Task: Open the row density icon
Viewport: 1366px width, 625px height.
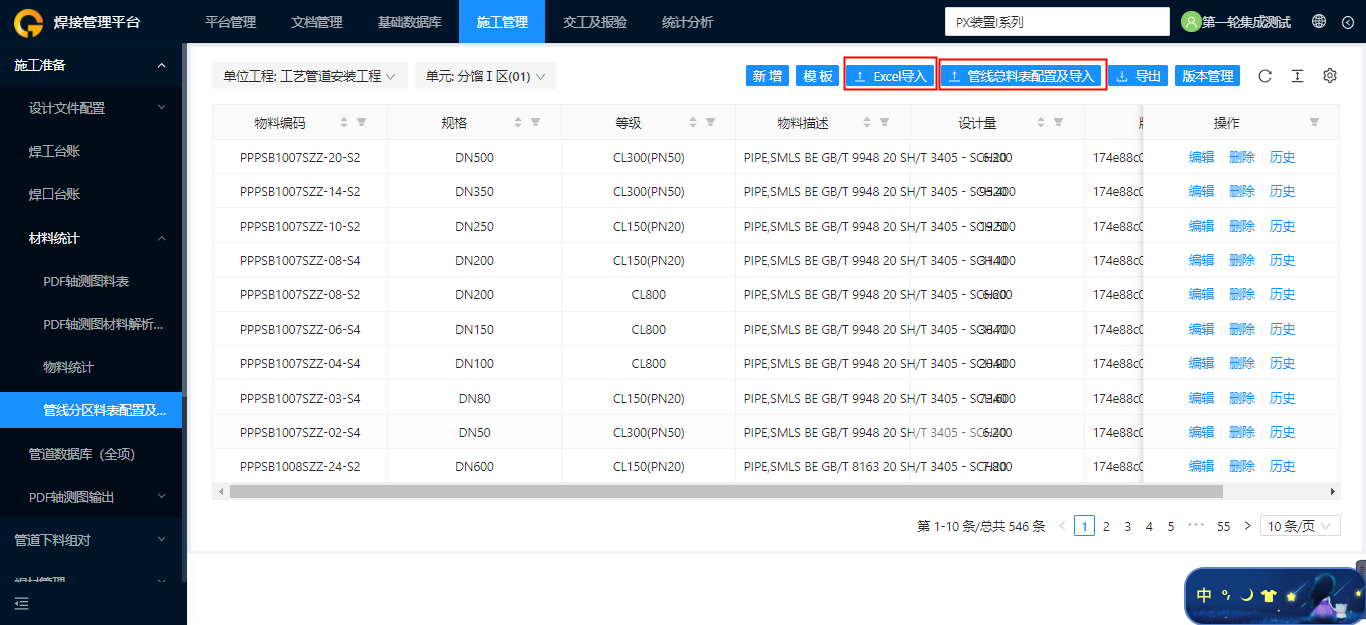Action: pos(1297,76)
